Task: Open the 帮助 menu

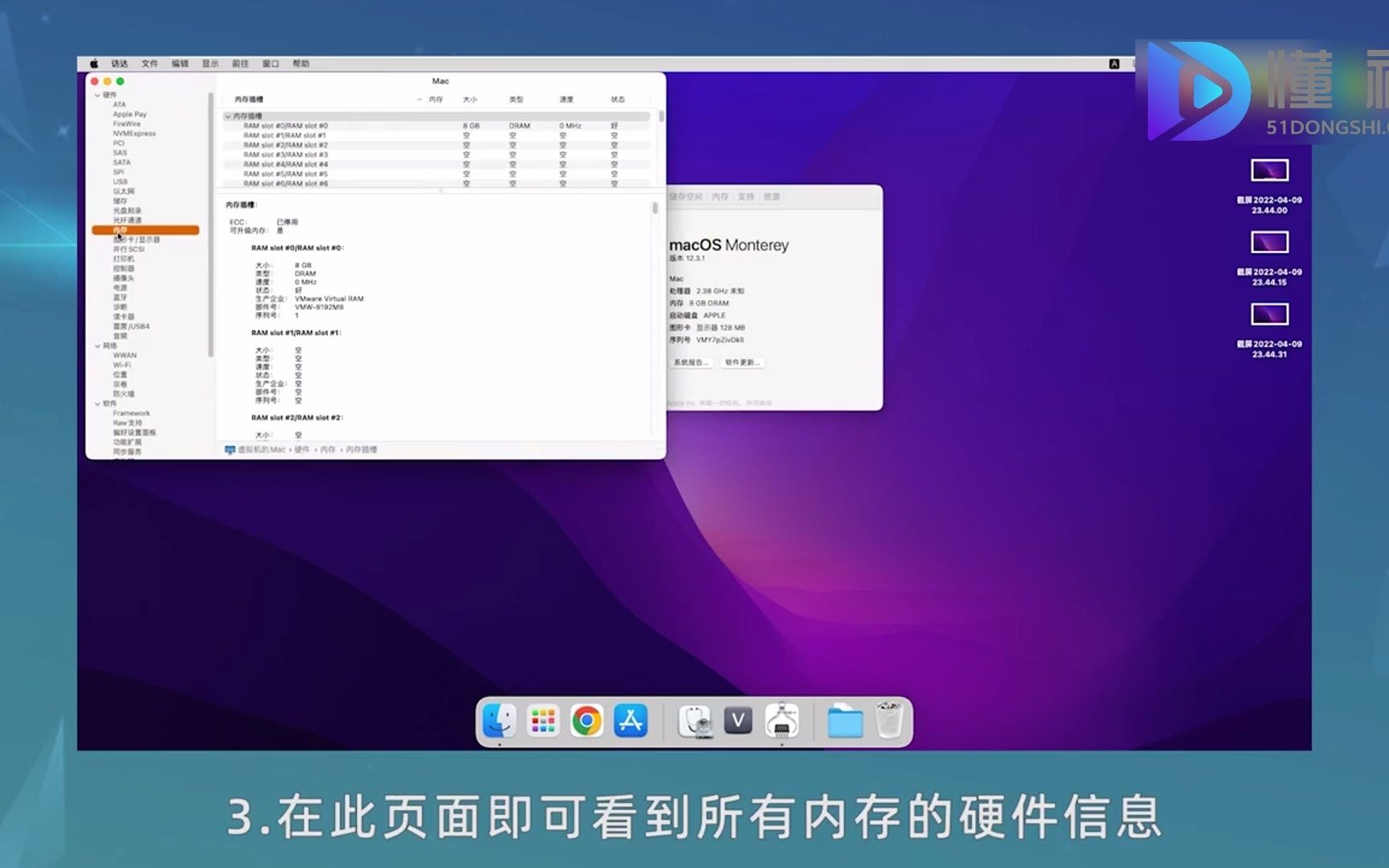Action: (x=301, y=63)
